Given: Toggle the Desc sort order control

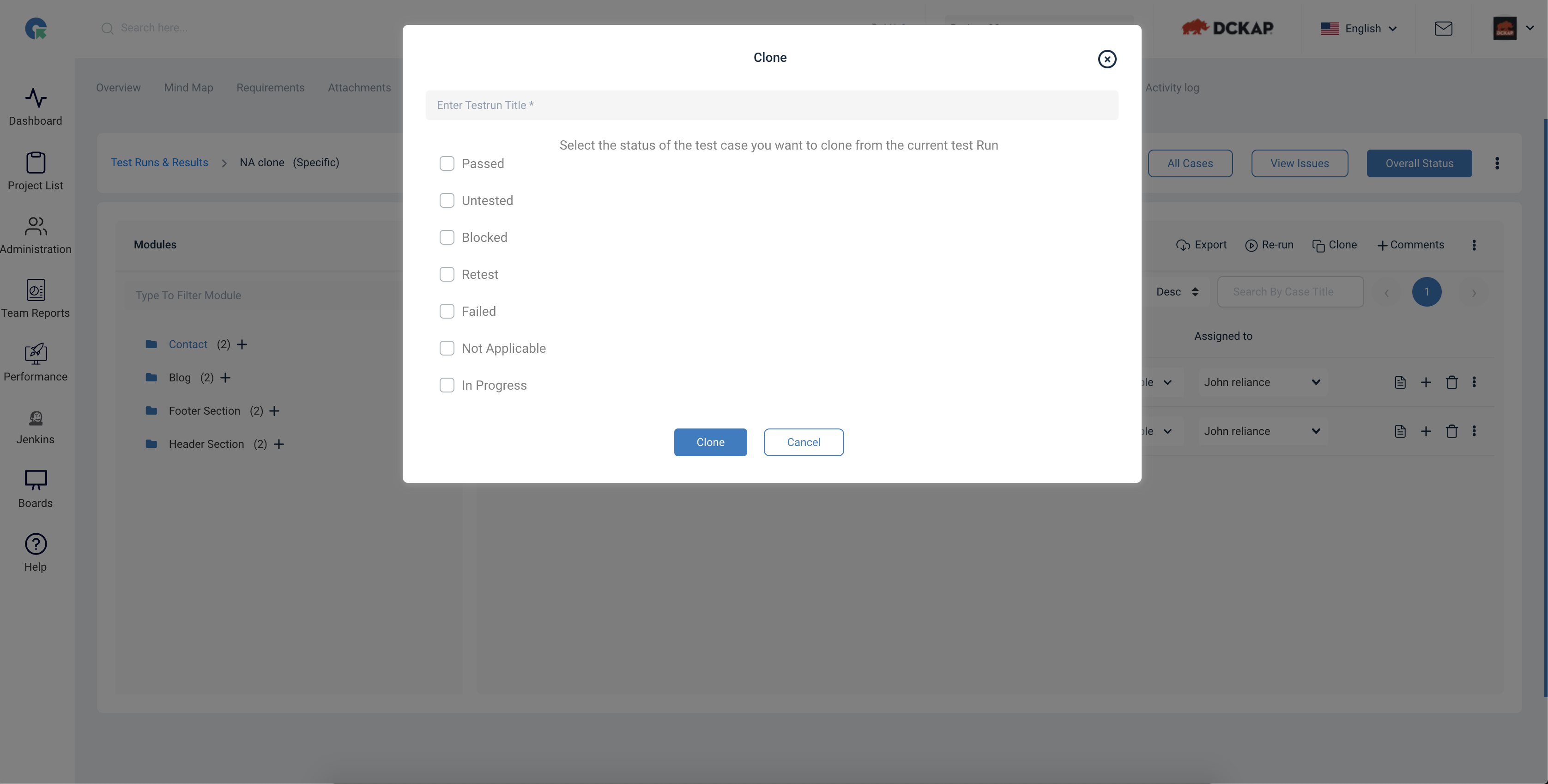Looking at the screenshot, I should [x=1177, y=292].
